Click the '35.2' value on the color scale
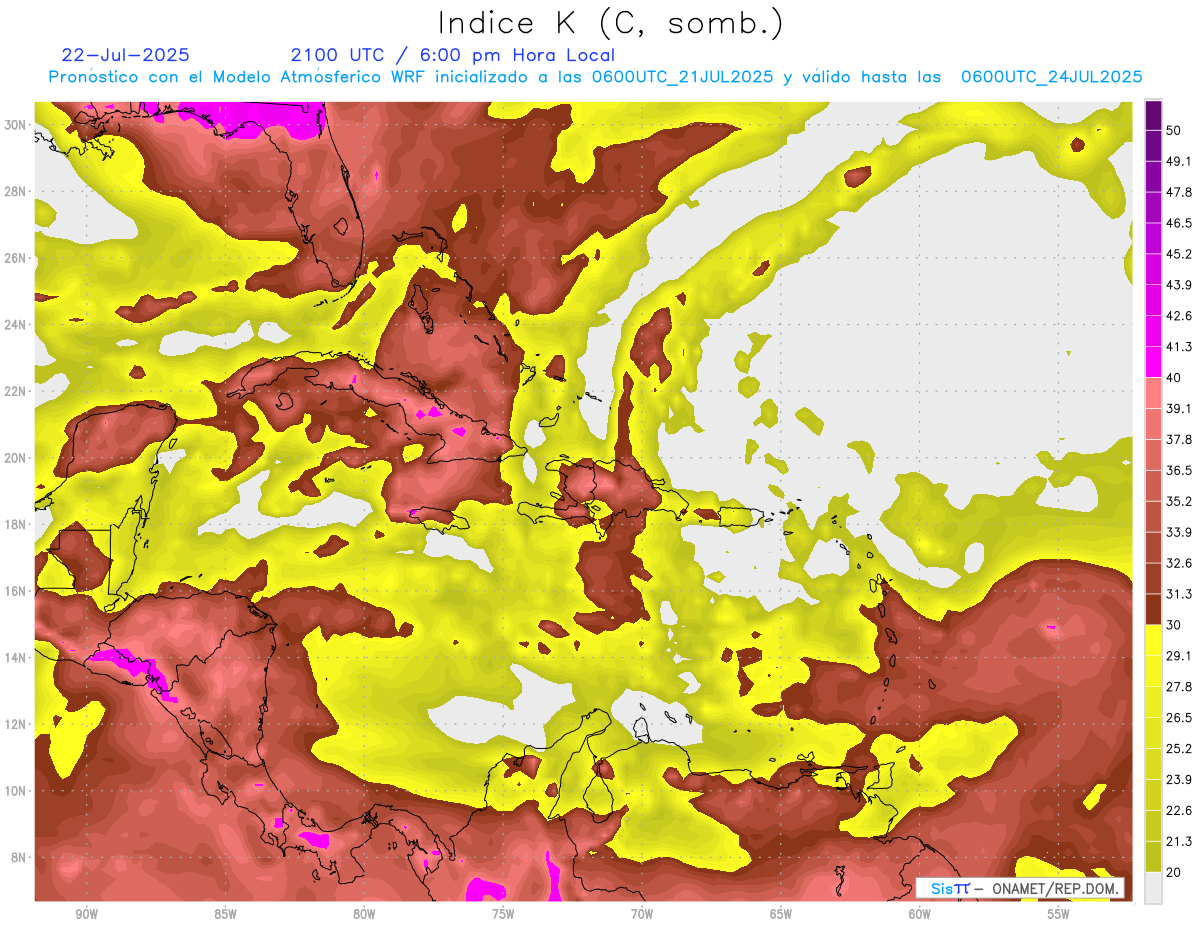The image size is (1200, 927). pos(1179,501)
